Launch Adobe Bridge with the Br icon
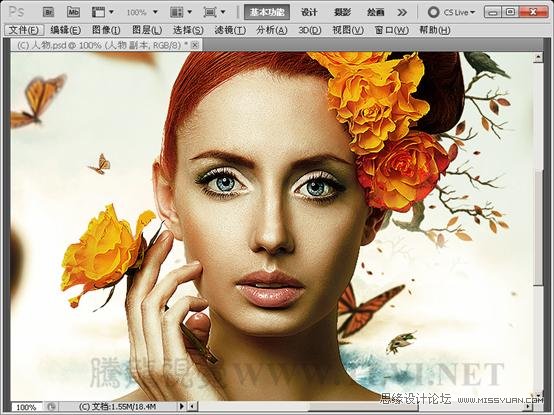 48,12
